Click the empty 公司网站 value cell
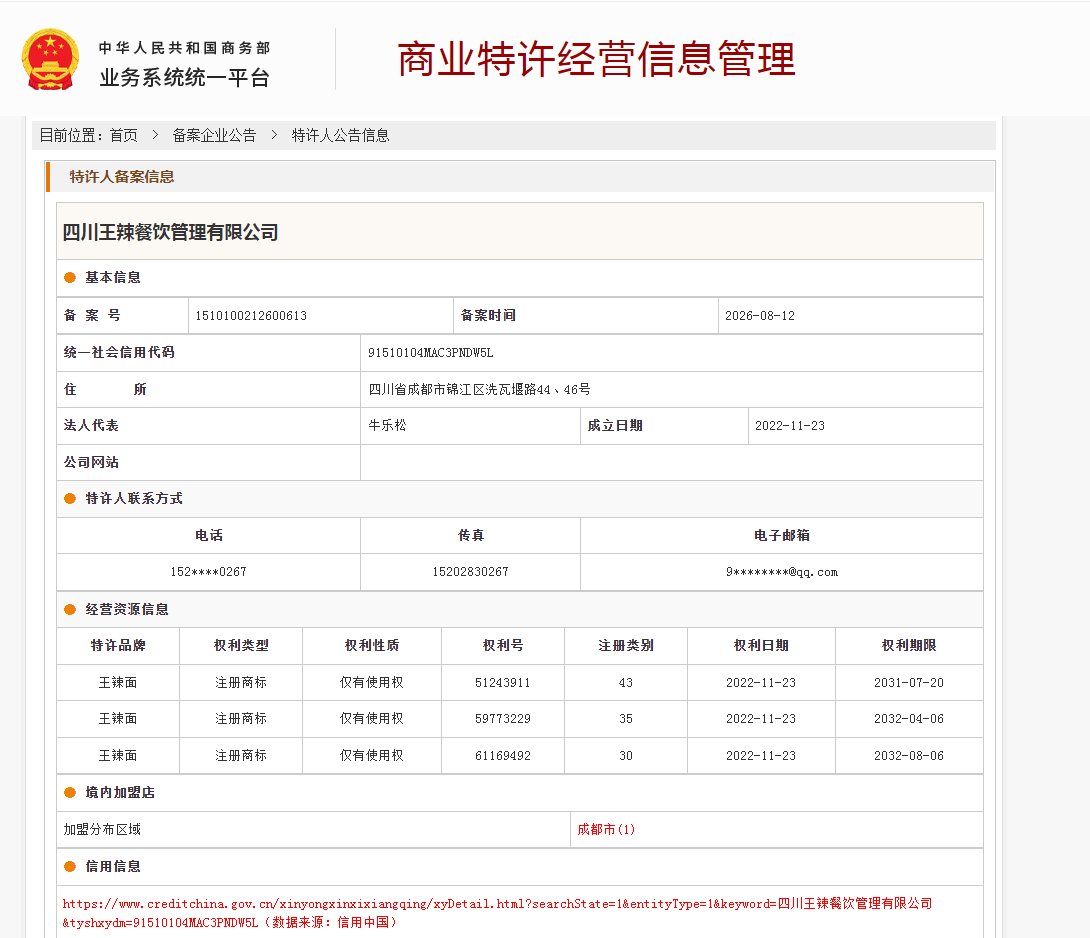 pos(672,462)
